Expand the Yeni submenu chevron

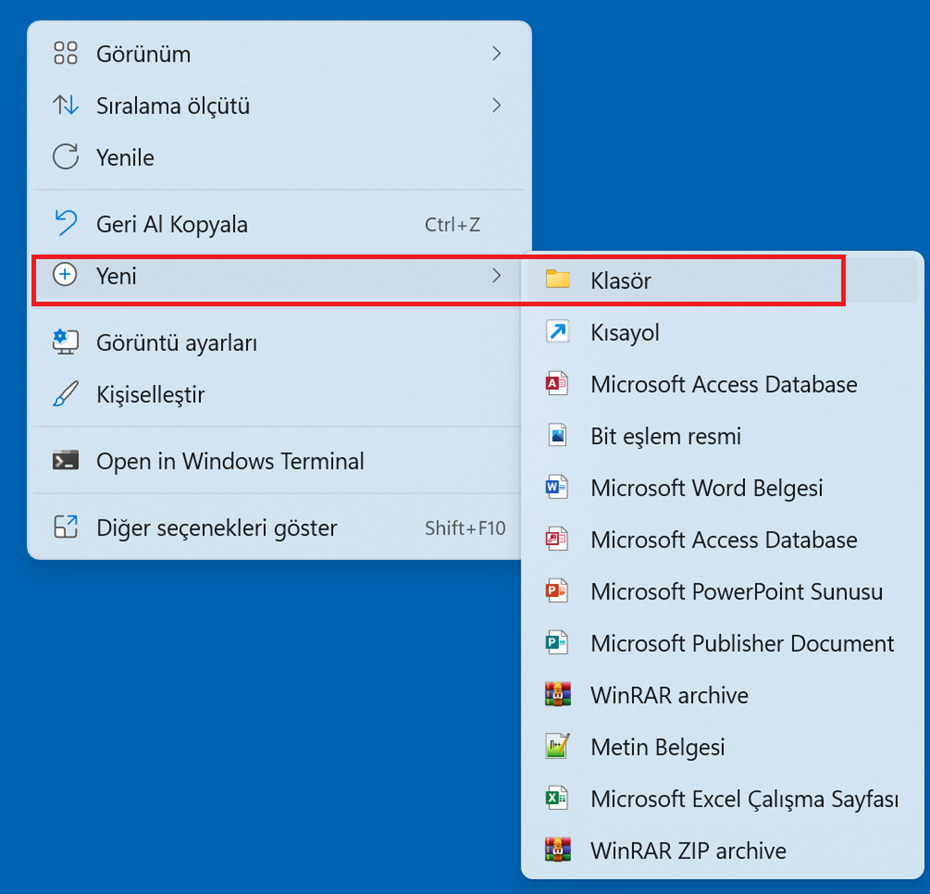pos(496,275)
